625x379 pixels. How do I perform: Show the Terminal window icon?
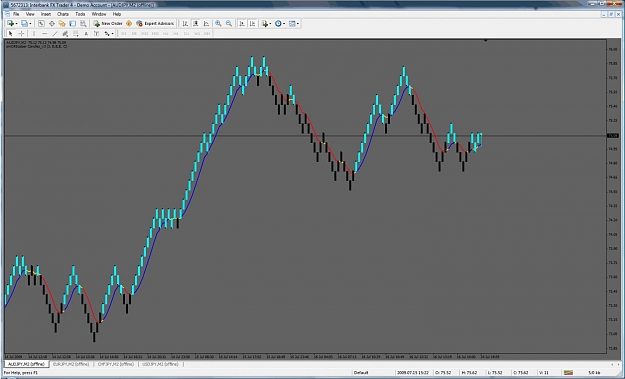pos(72,24)
